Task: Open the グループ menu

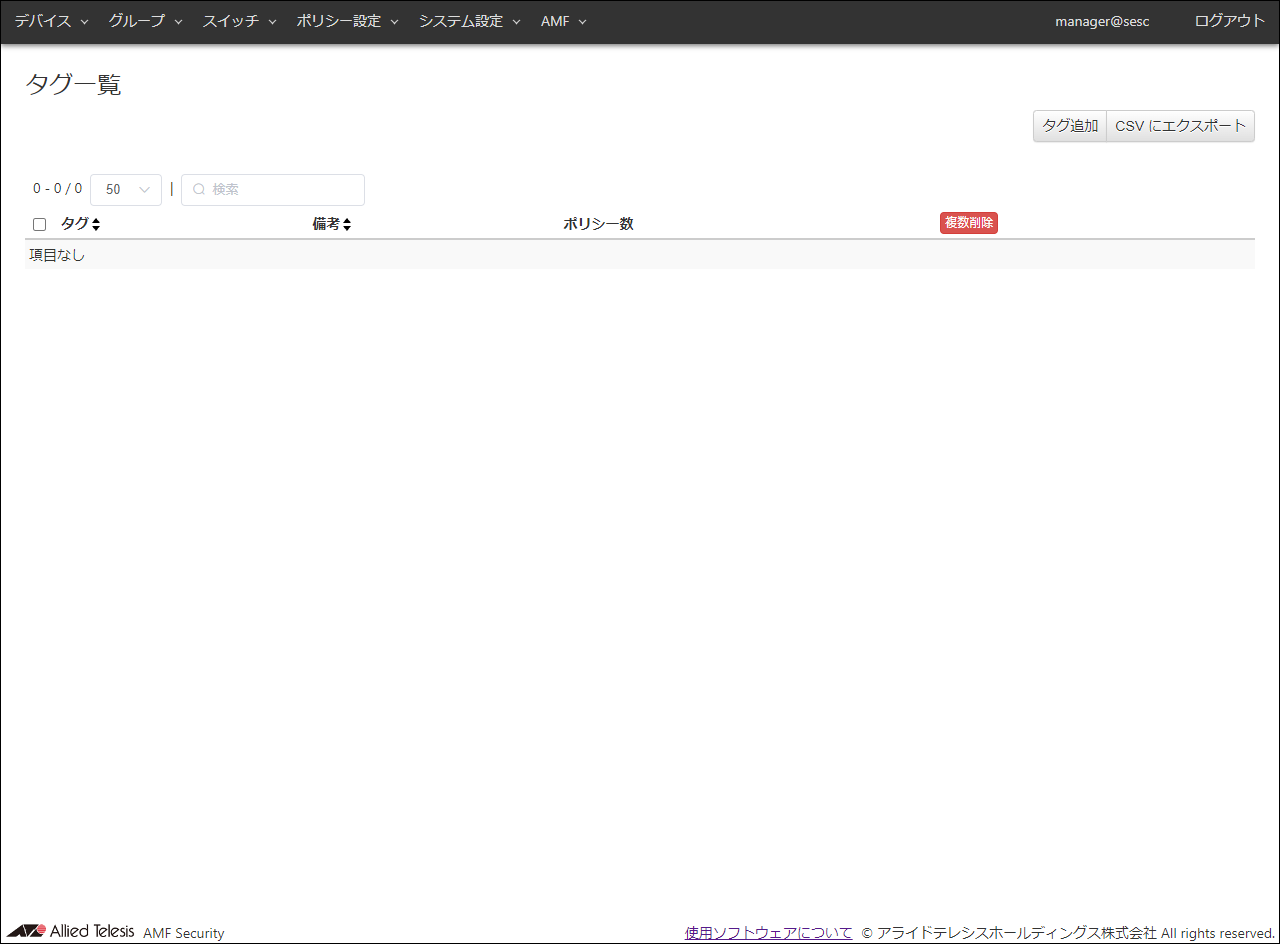Action: point(145,21)
